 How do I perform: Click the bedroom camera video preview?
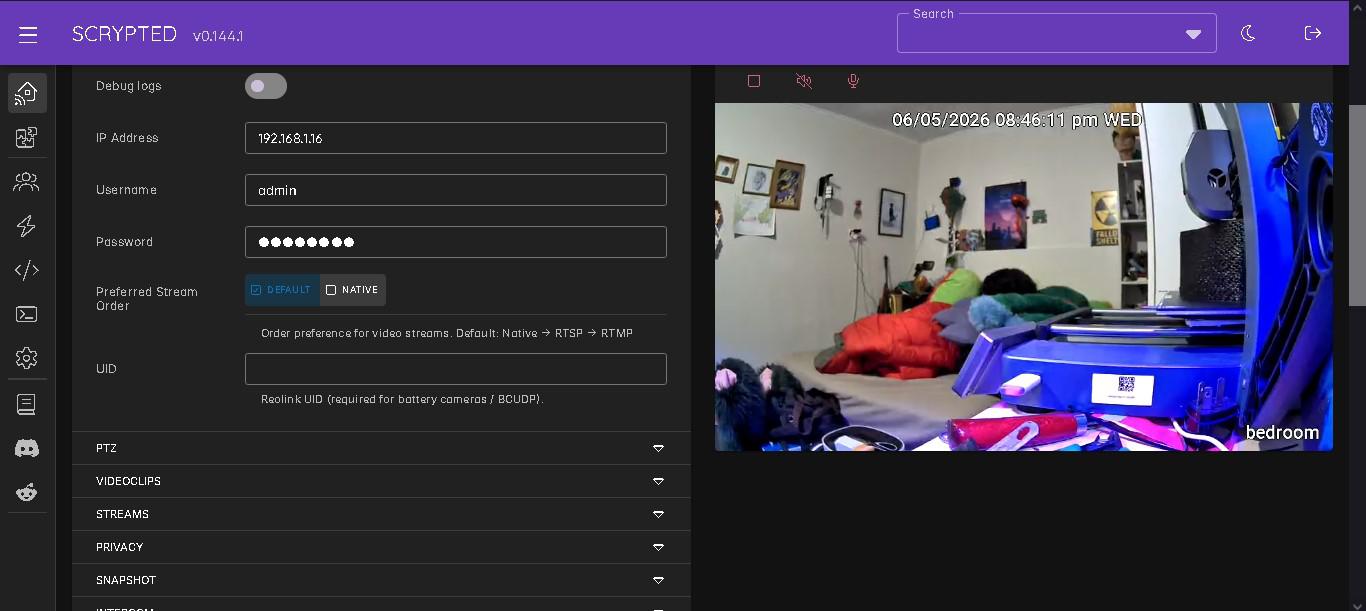(1023, 277)
